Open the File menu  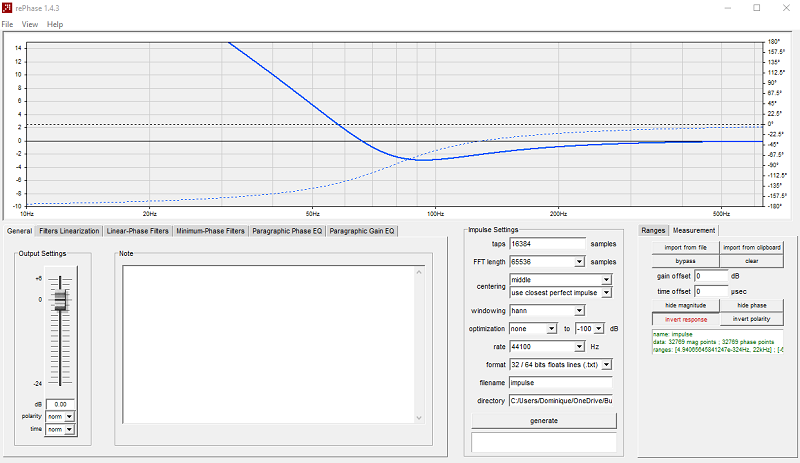pyautogui.click(x=7, y=24)
